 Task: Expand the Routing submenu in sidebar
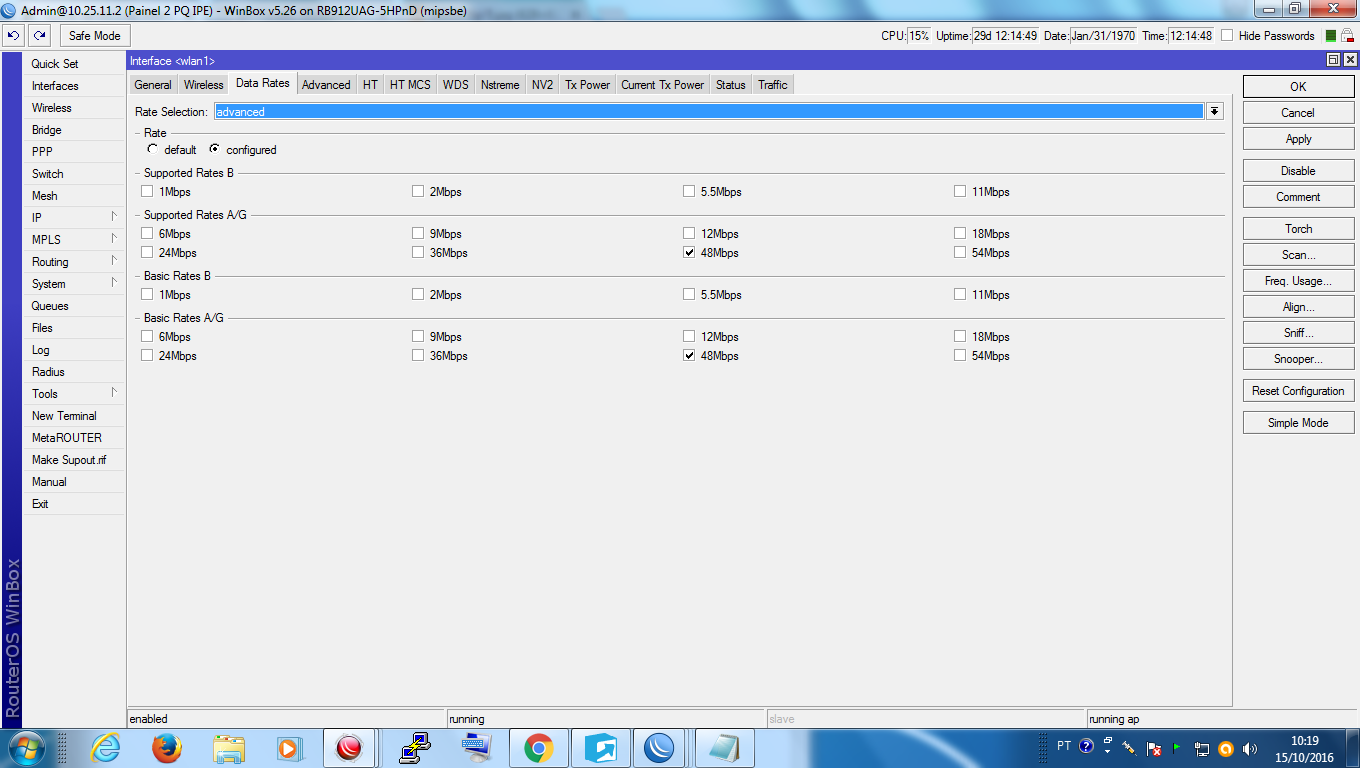click(114, 260)
